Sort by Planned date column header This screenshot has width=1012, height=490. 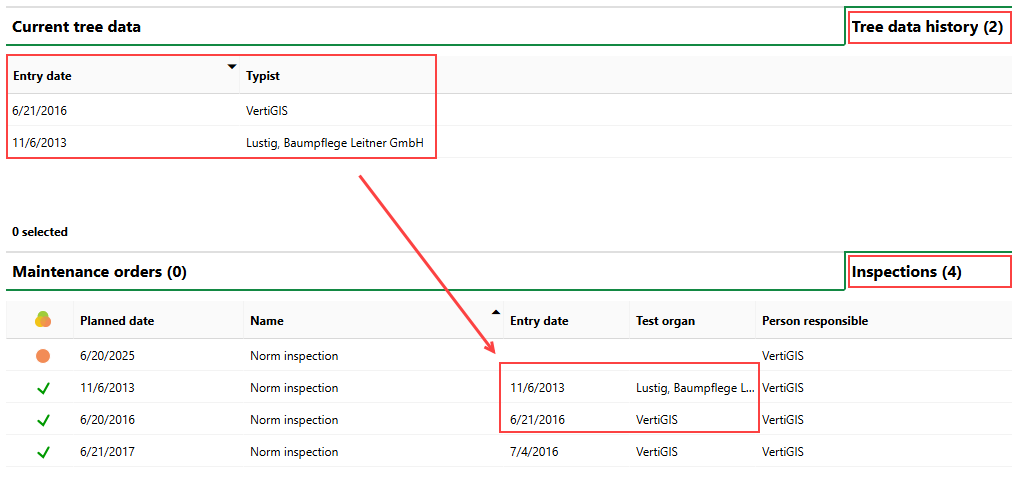[x=117, y=321]
